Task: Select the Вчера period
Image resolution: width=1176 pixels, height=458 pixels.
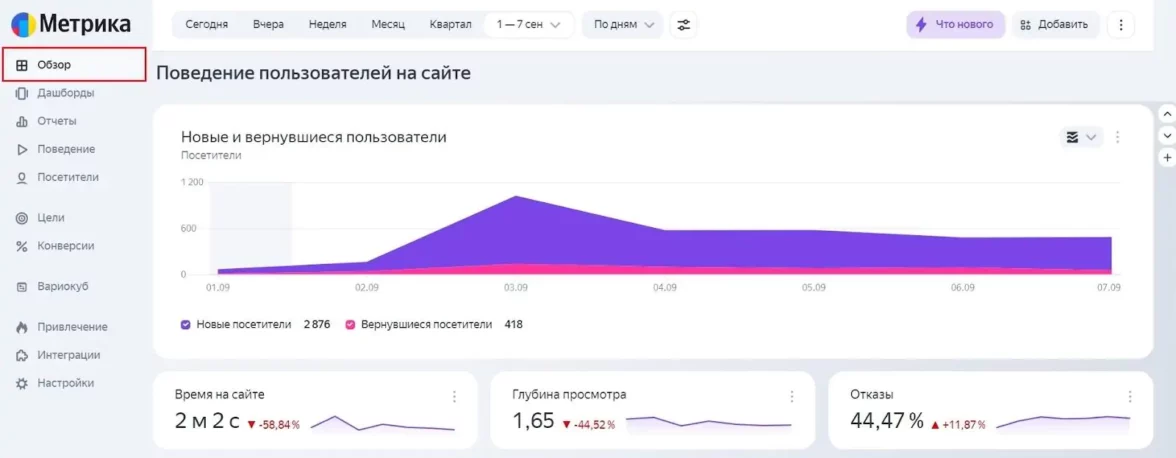Action: pyautogui.click(x=268, y=24)
